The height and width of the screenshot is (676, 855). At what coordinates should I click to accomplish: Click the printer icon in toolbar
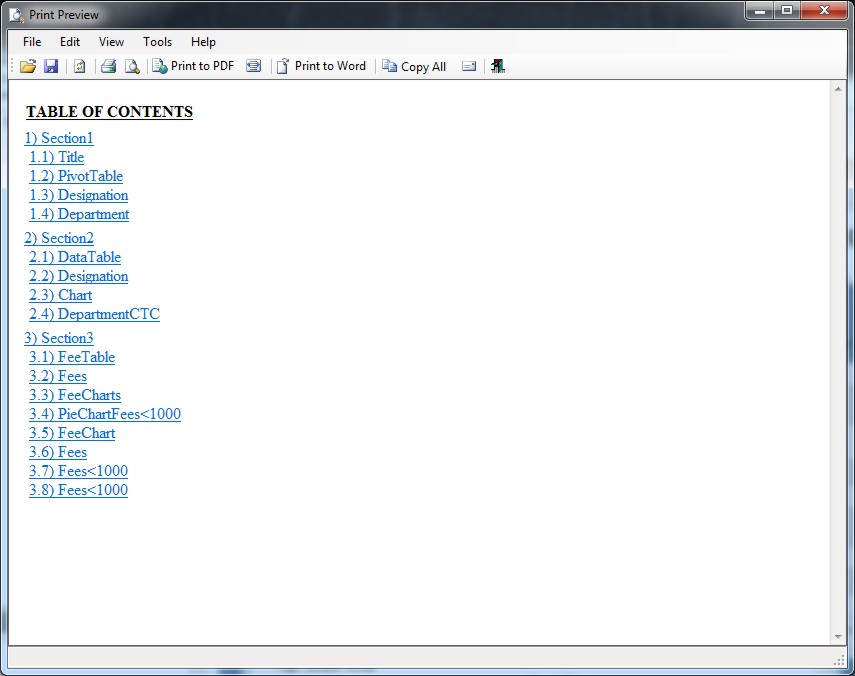[x=108, y=66]
